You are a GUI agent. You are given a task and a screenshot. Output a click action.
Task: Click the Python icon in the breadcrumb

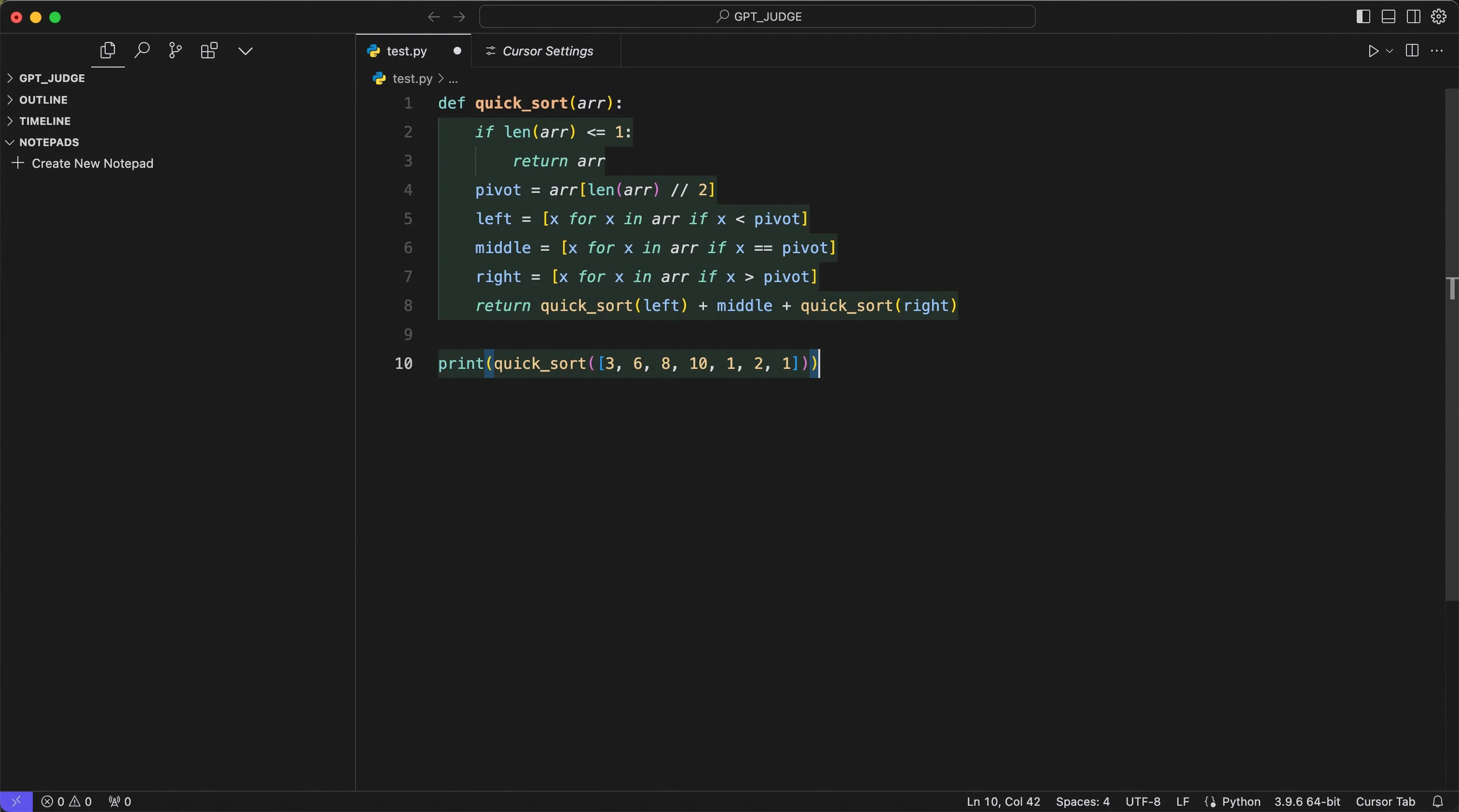point(379,79)
